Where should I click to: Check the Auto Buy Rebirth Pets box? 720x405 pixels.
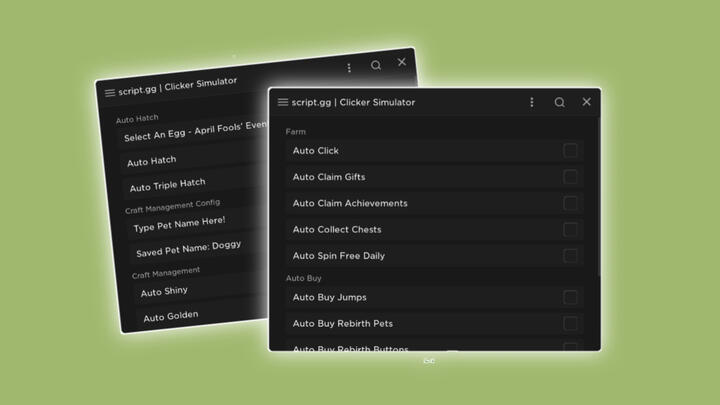(570, 324)
